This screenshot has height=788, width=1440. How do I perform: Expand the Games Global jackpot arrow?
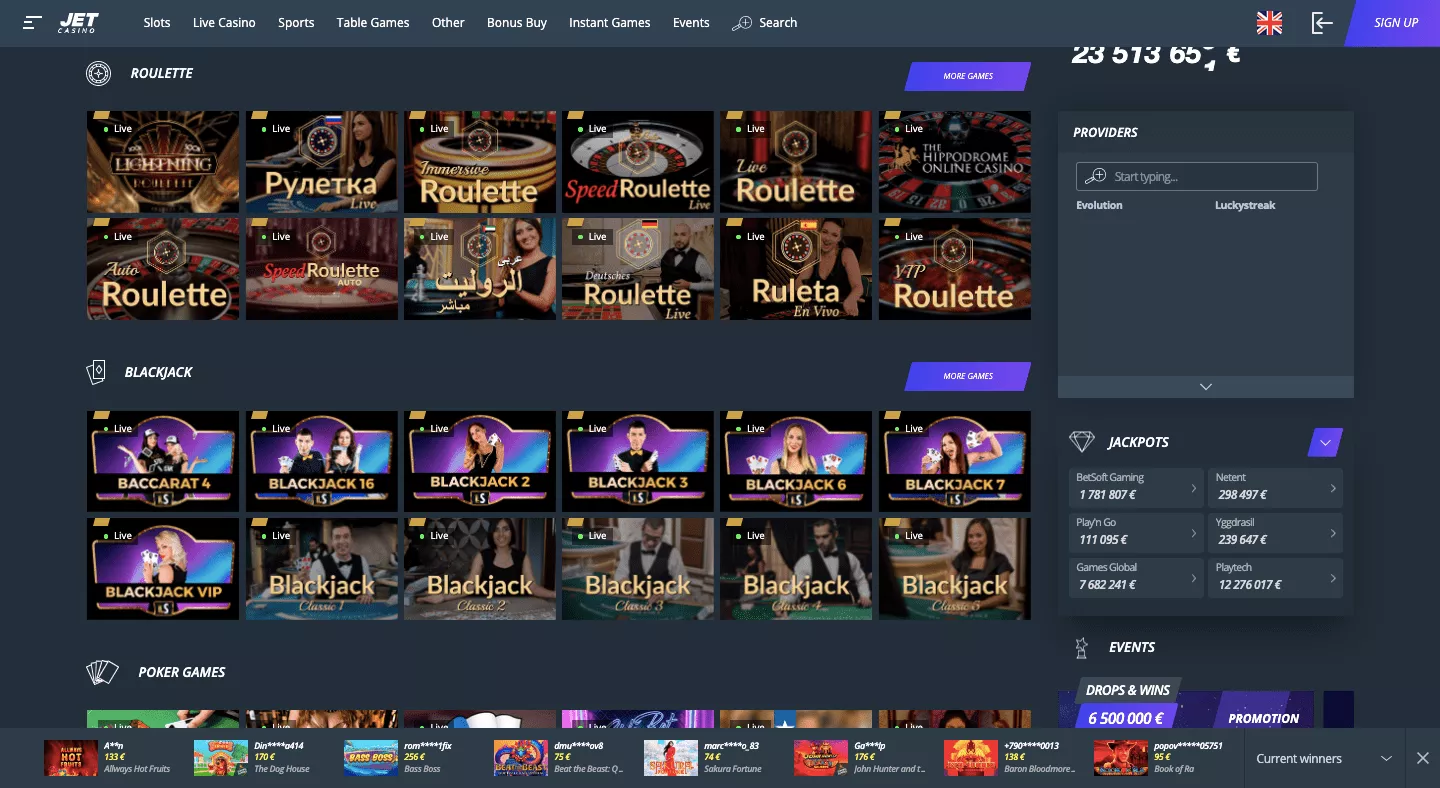pos(1193,578)
